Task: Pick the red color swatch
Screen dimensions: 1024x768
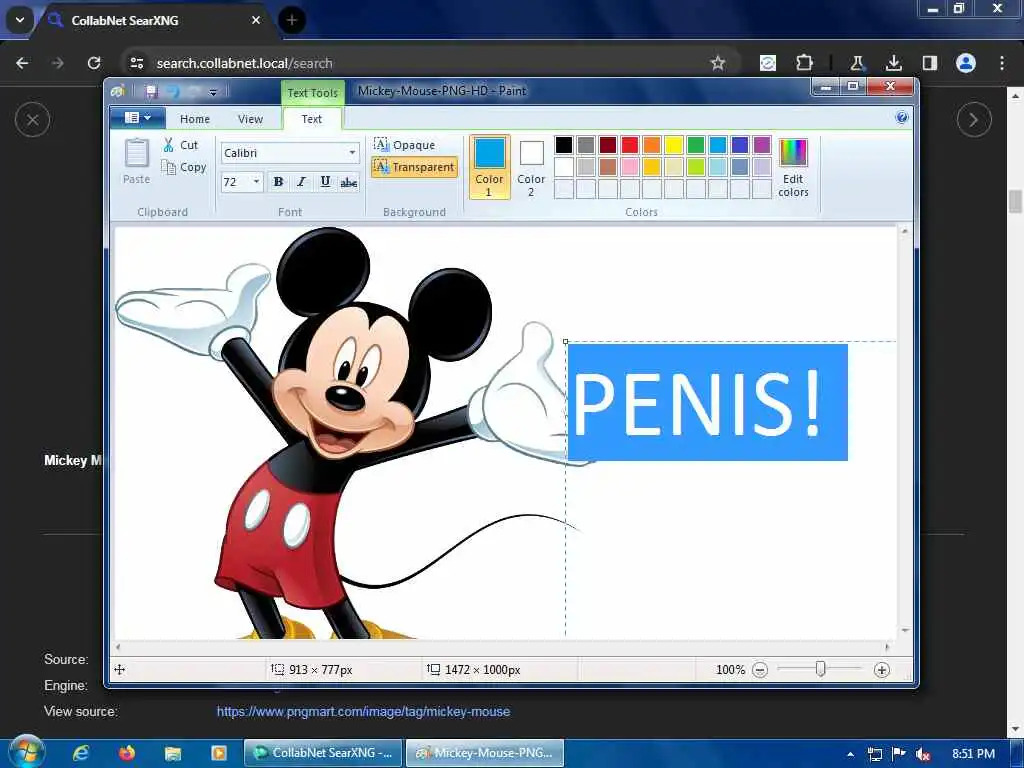Action: (x=630, y=144)
